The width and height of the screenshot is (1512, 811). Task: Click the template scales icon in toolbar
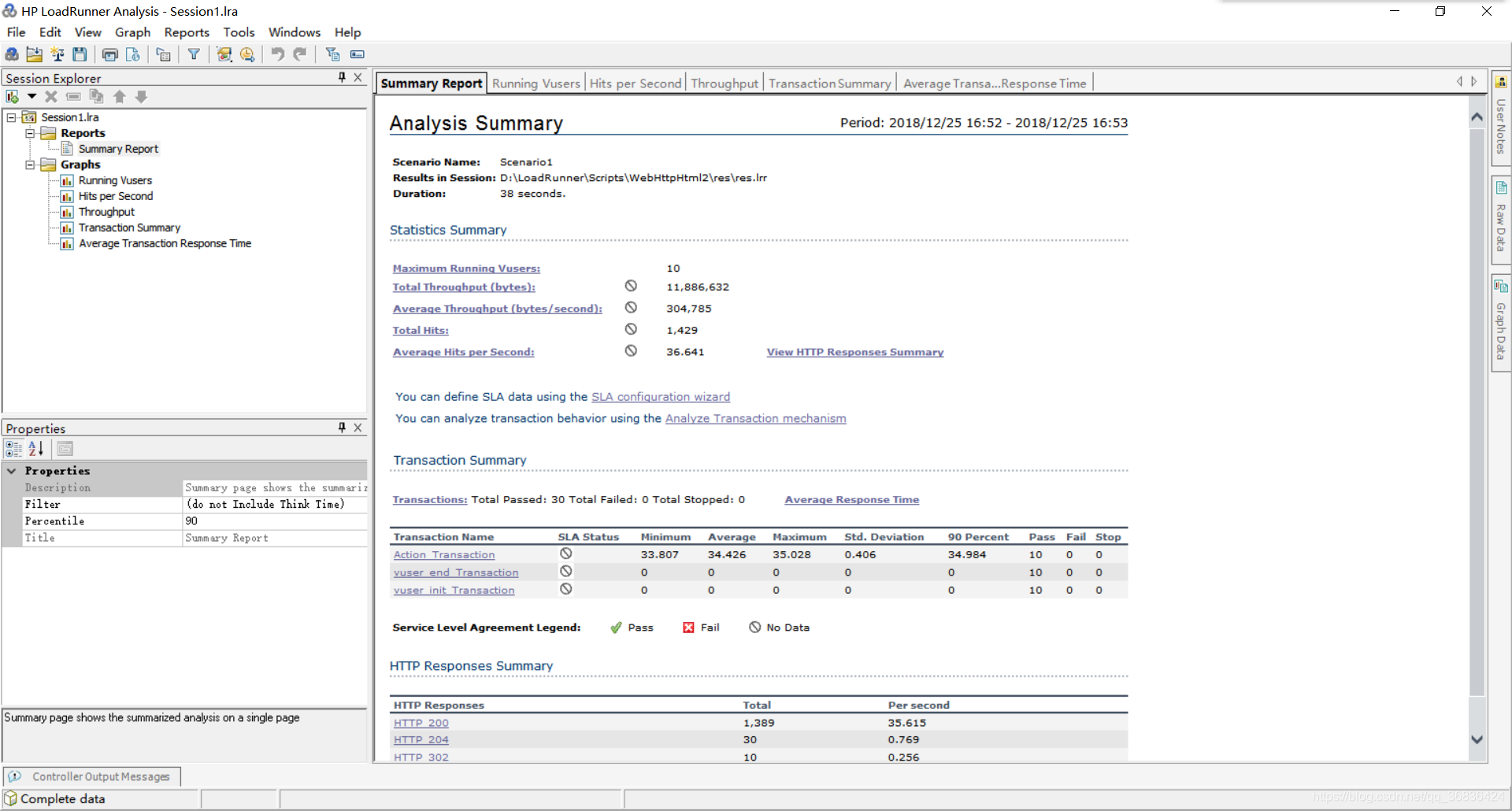57,54
